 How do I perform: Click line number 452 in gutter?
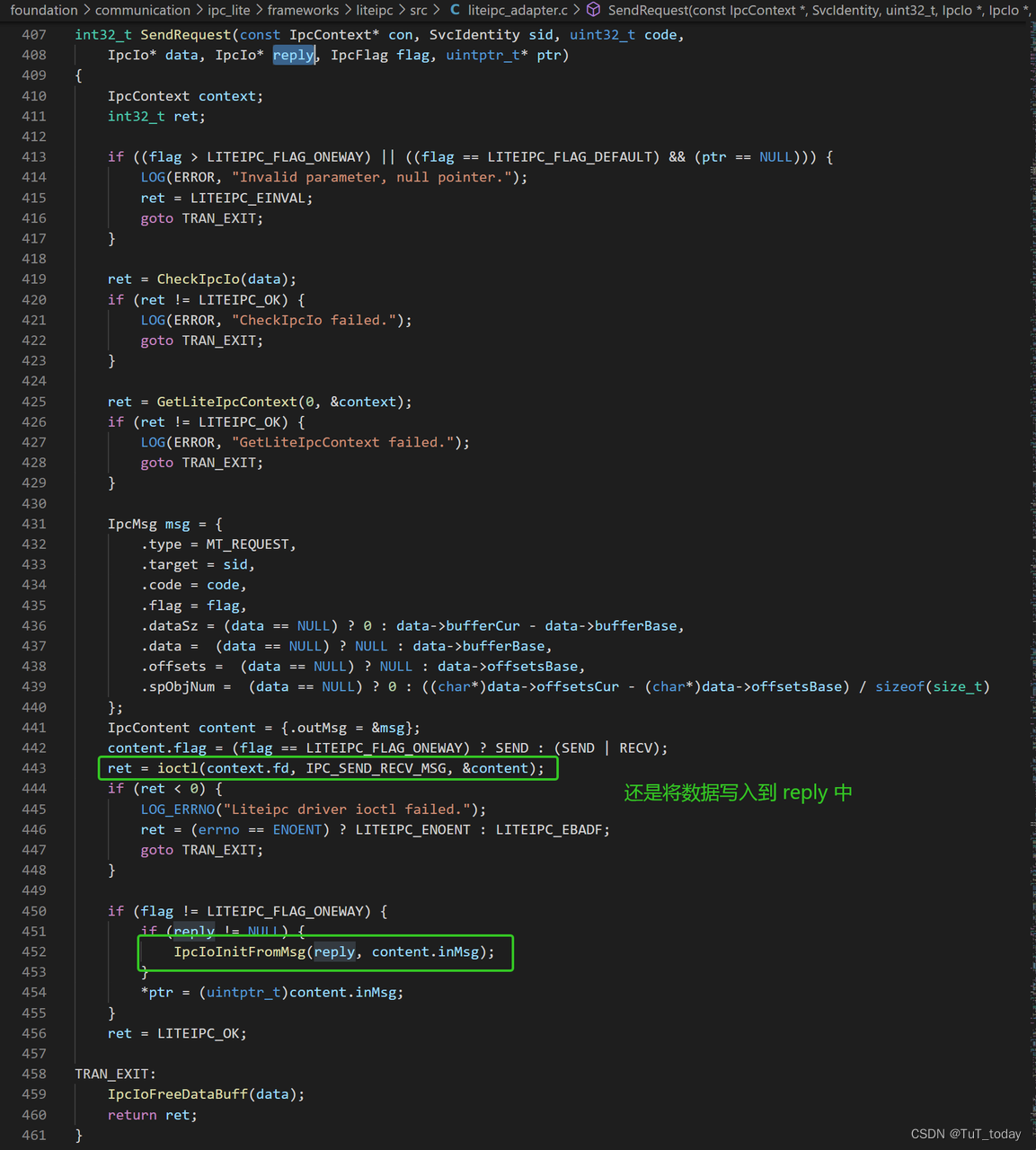[x=34, y=951]
